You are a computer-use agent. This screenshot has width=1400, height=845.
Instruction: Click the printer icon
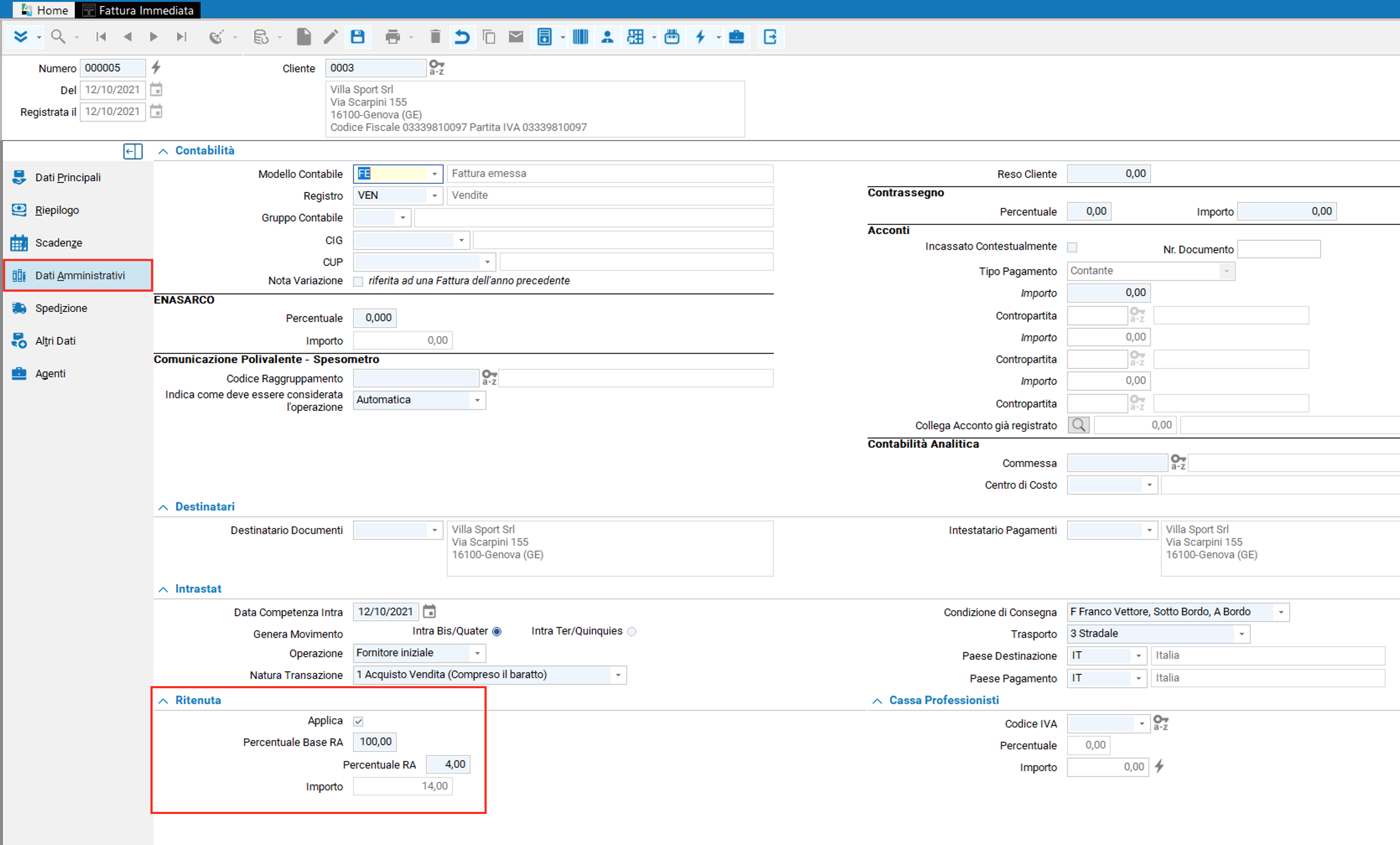pyautogui.click(x=393, y=37)
